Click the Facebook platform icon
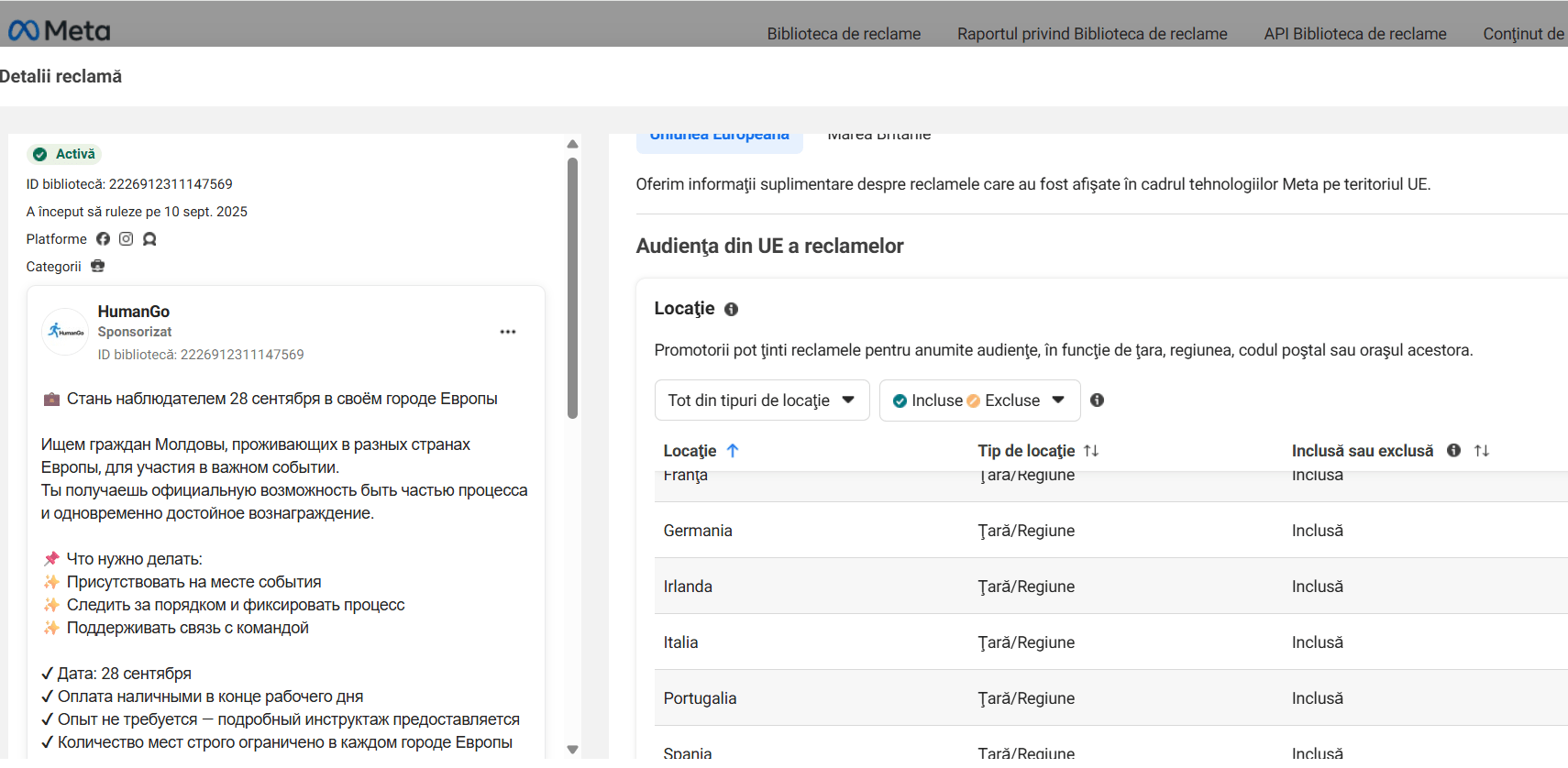 103,239
